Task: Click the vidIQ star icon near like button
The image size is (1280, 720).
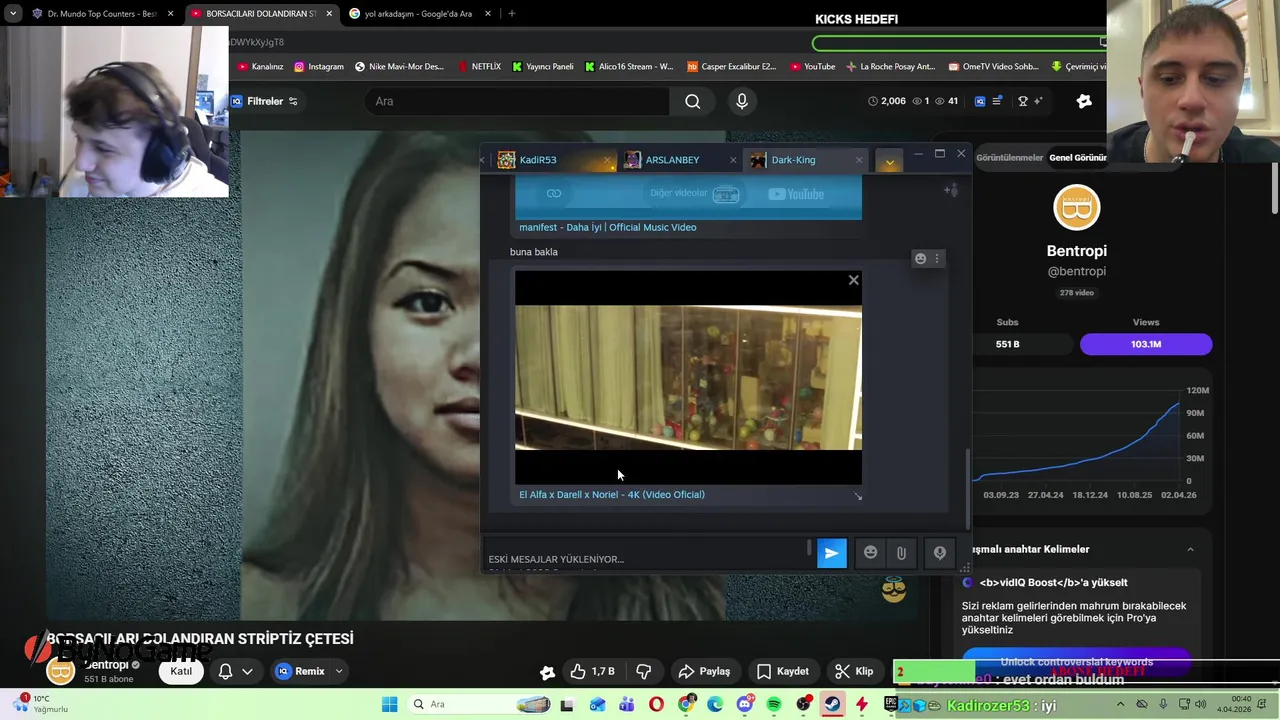Action: (x=547, y=672)
